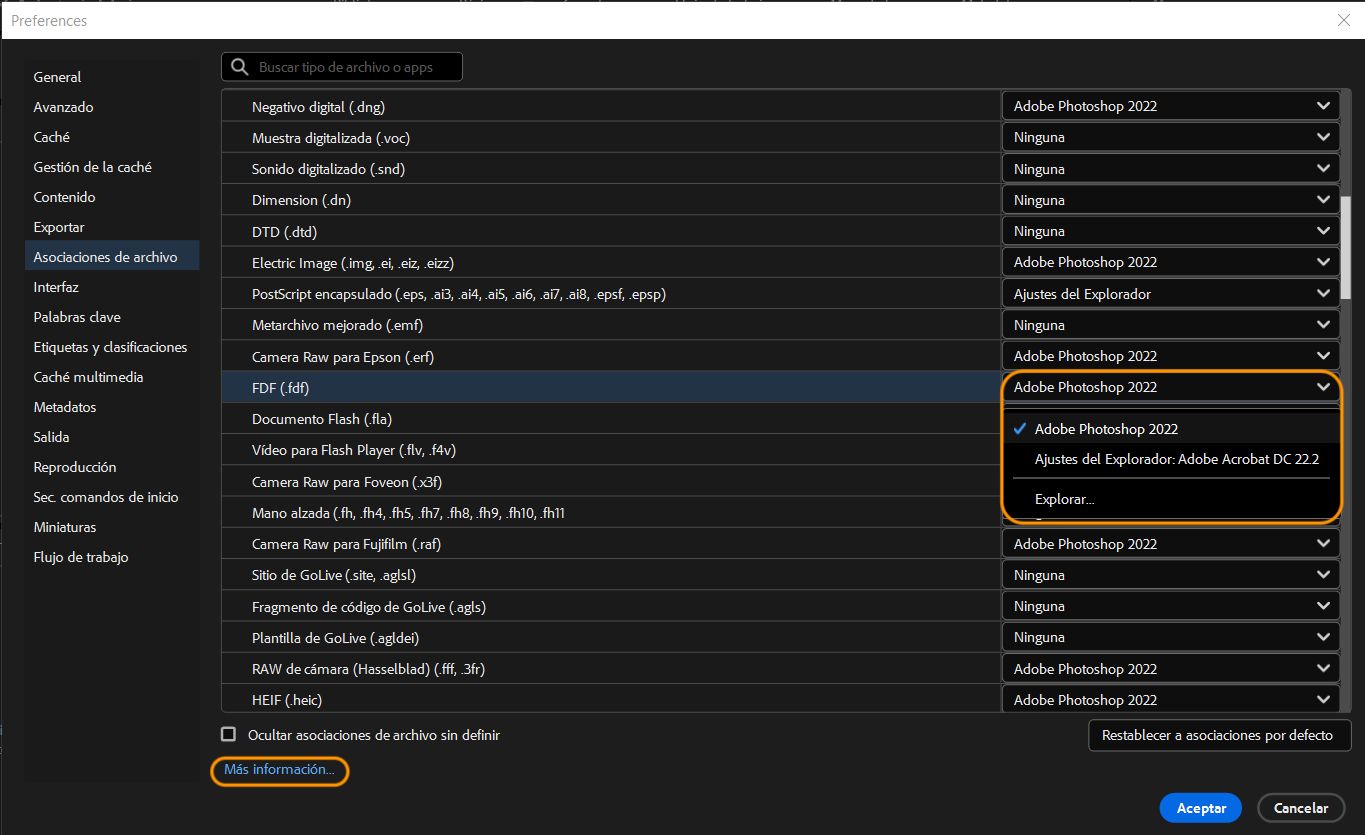Go to Caché preferences
Viewport: 1365px width, 835px height.
pyautogui.click(x=112, y=137)
